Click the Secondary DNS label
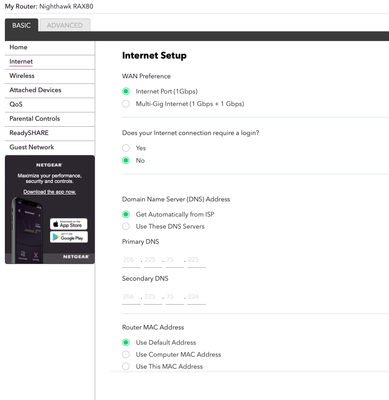389x400 pixels. 145,279
